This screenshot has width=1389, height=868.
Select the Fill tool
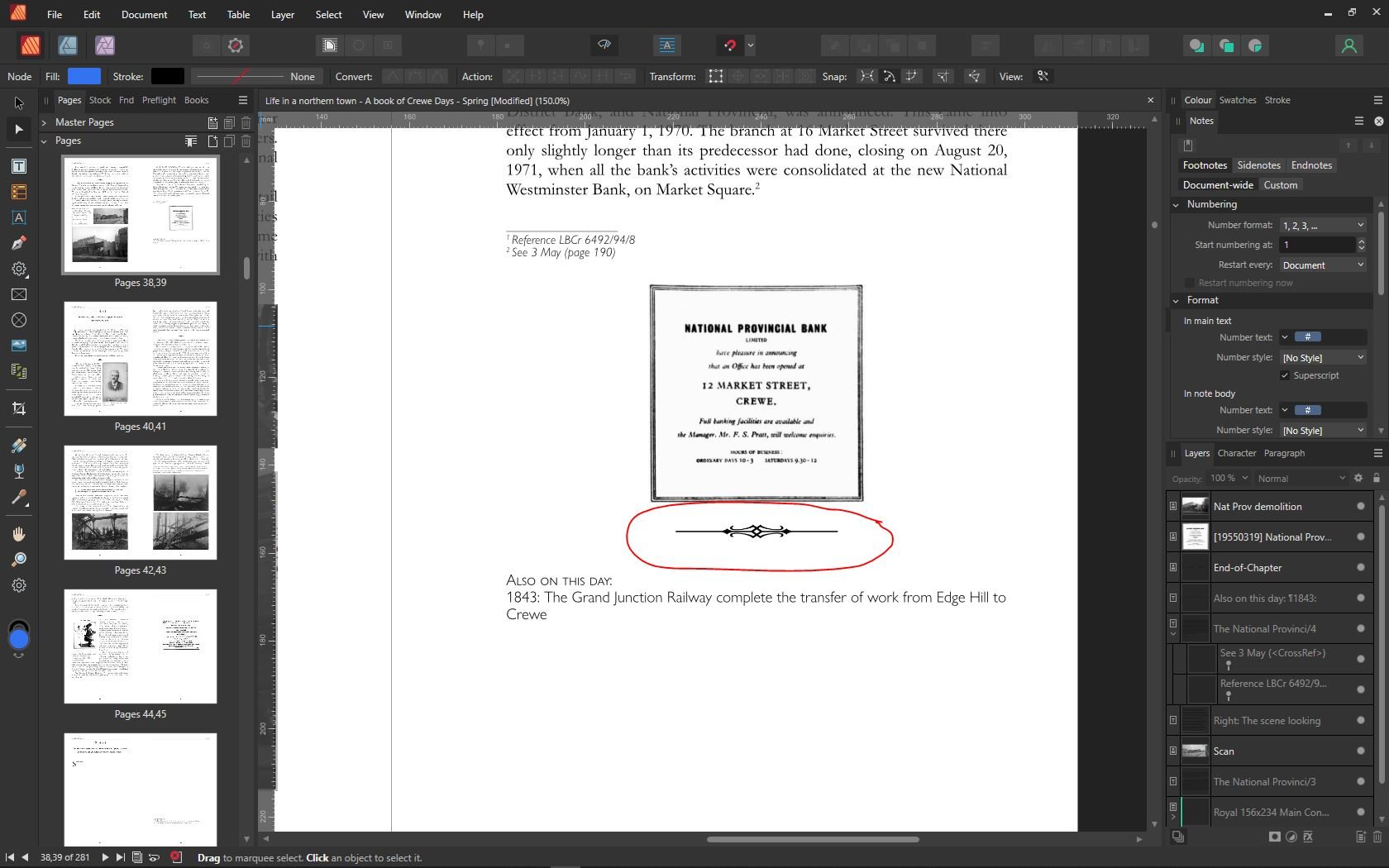click(19, 446)
